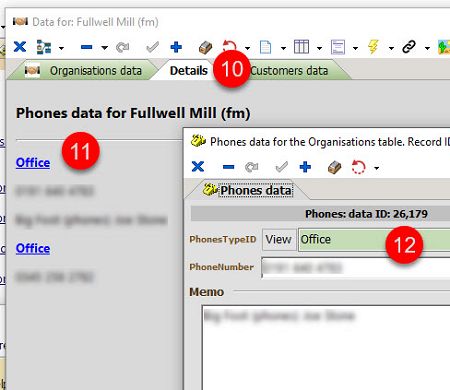Screen dimensions: 450x390
Task: Click red dotted undo icon in Phones window
Action: (x=359, y=167)
